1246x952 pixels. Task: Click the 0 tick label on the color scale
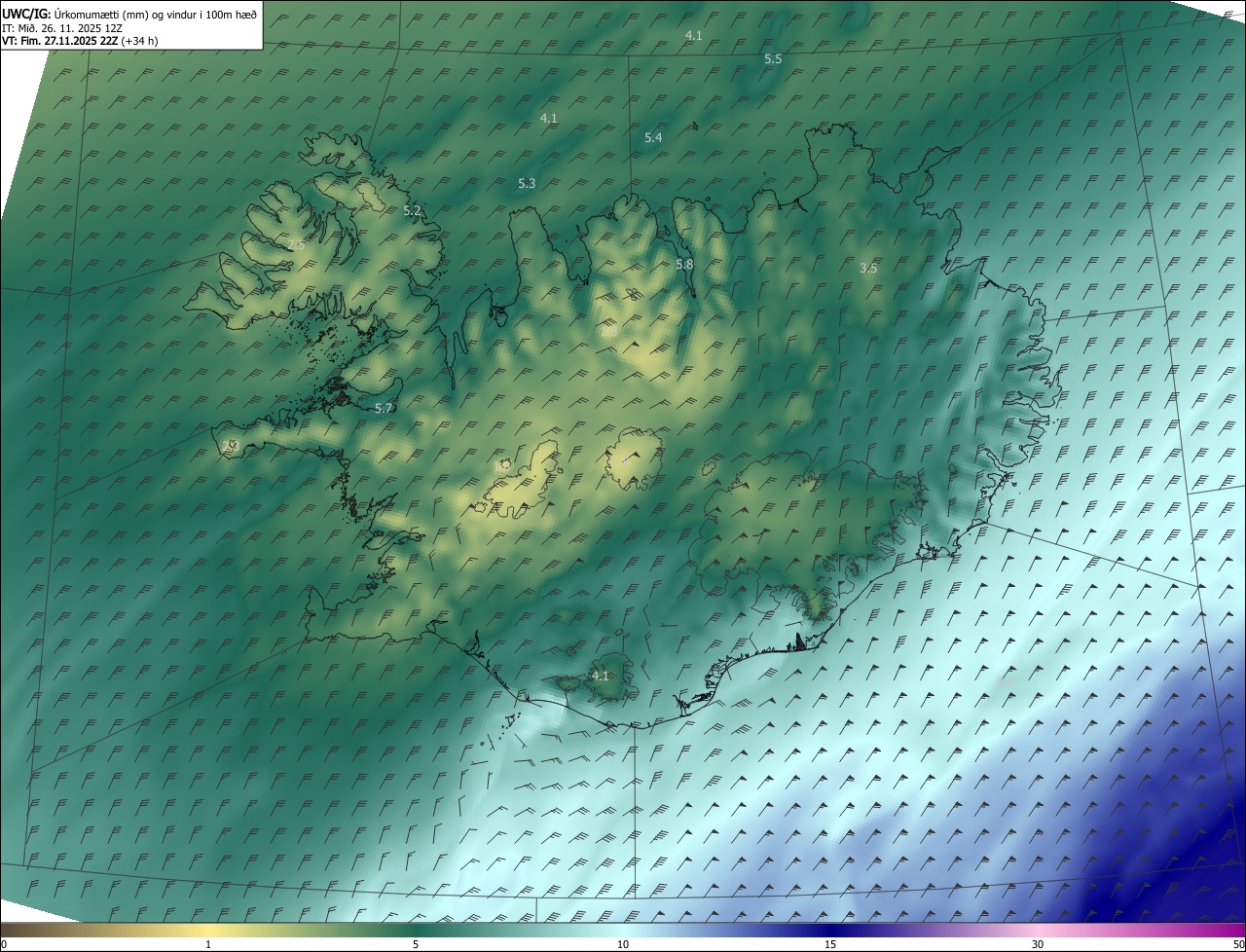click(x=4, y=944)
